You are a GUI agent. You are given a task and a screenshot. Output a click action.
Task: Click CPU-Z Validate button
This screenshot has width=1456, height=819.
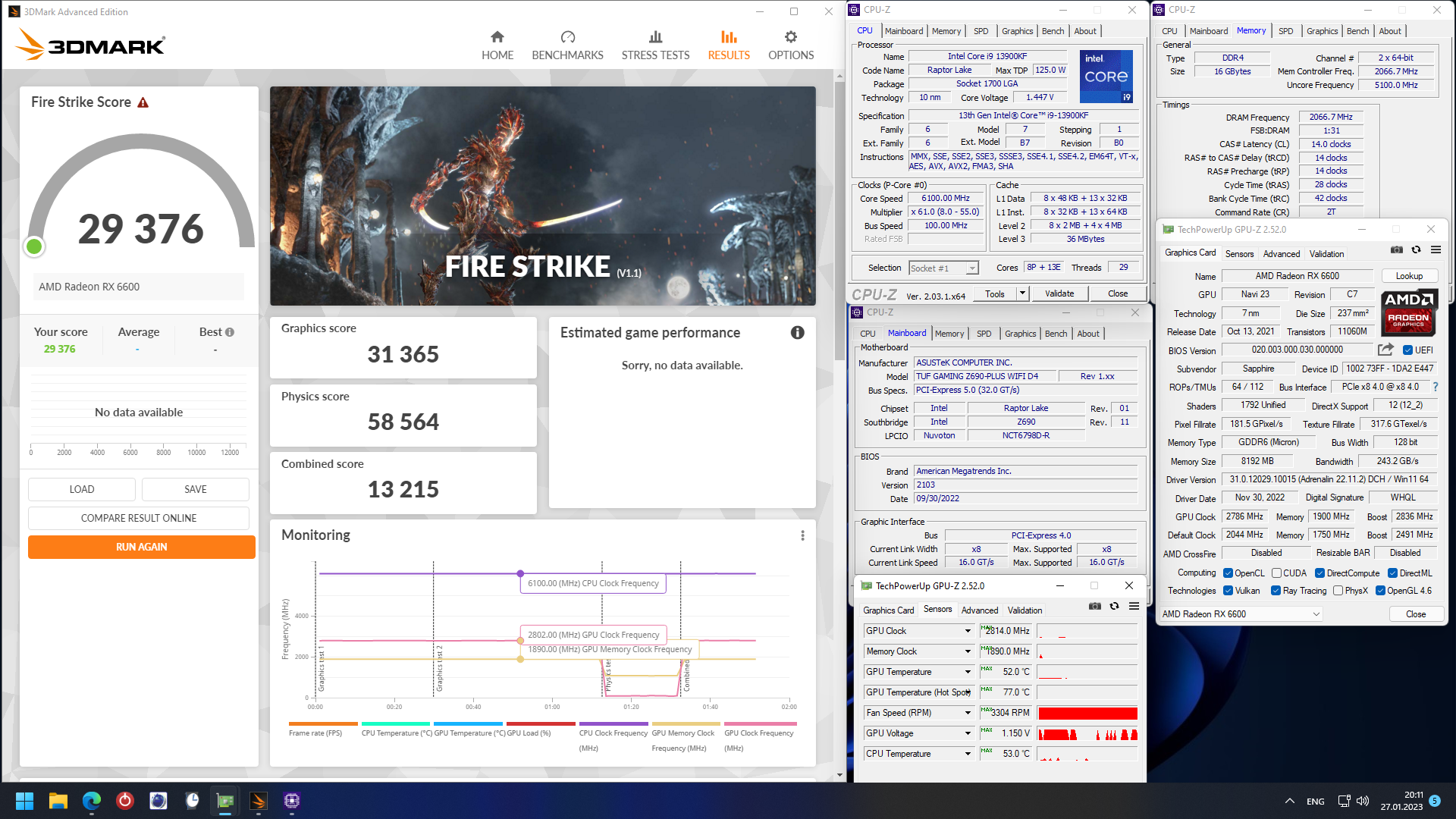click(x=1059, y=293)
